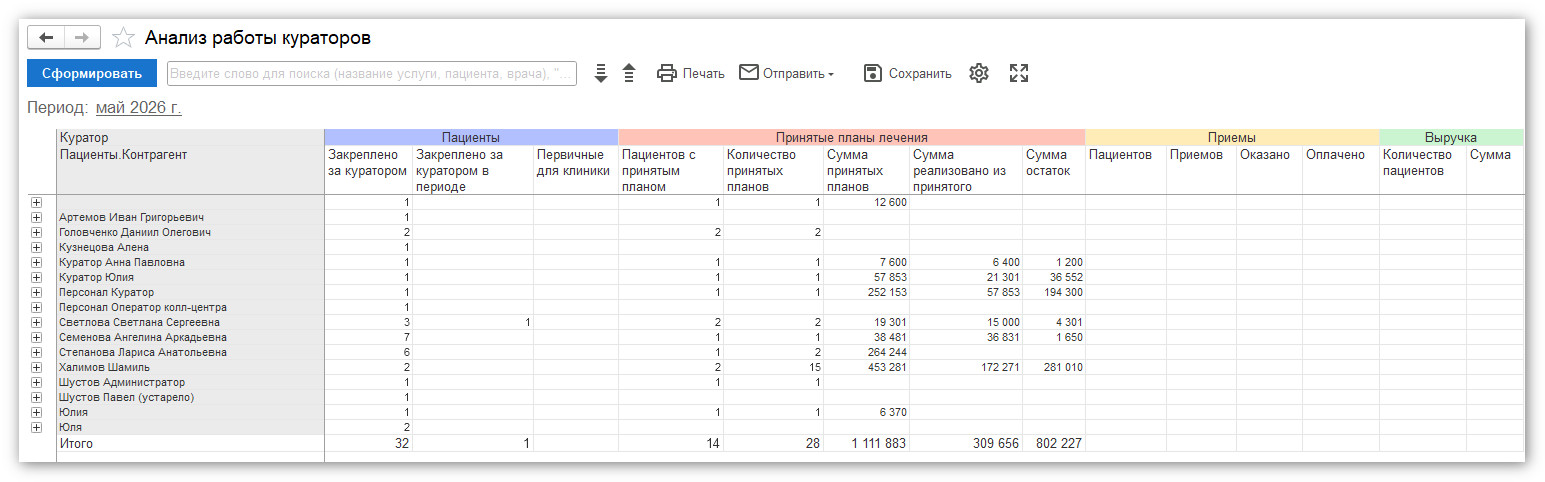Toggle full screen mode icon

1019,73
